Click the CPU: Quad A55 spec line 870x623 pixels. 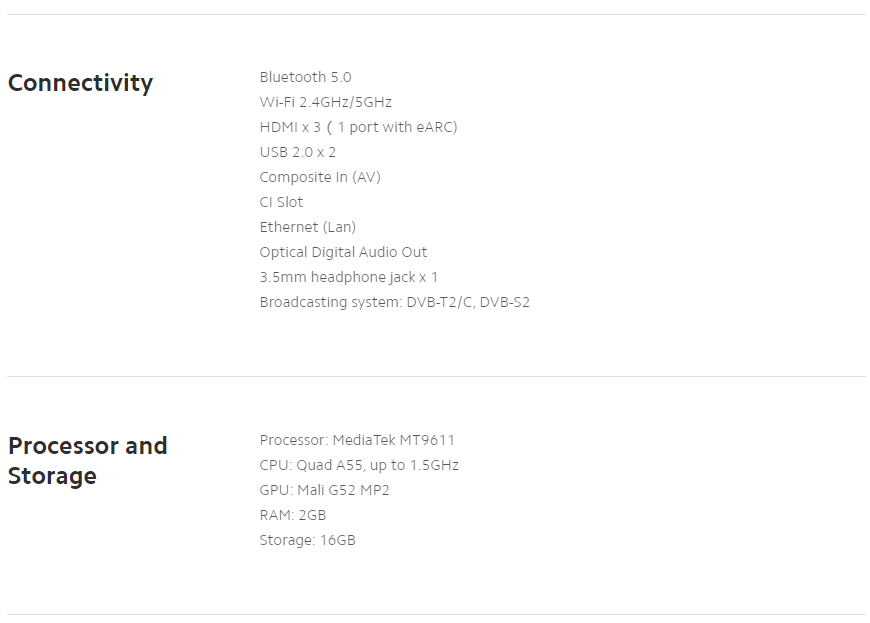[359, 465]
